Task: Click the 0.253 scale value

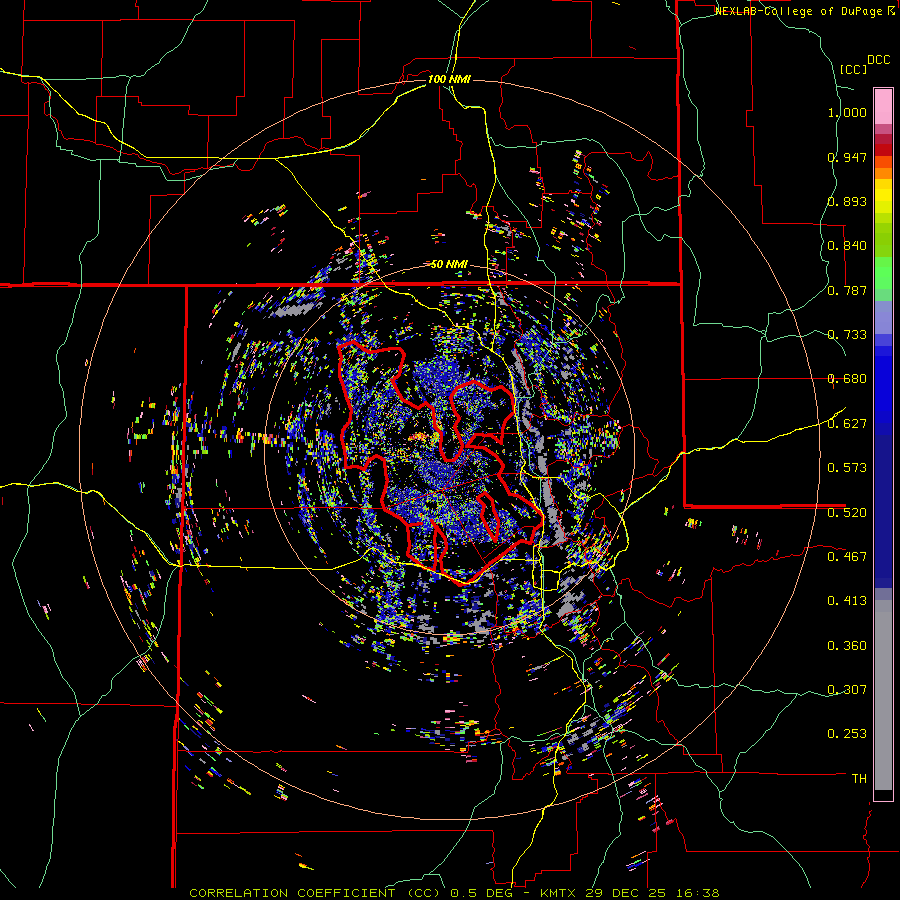Action: point(847,734)
